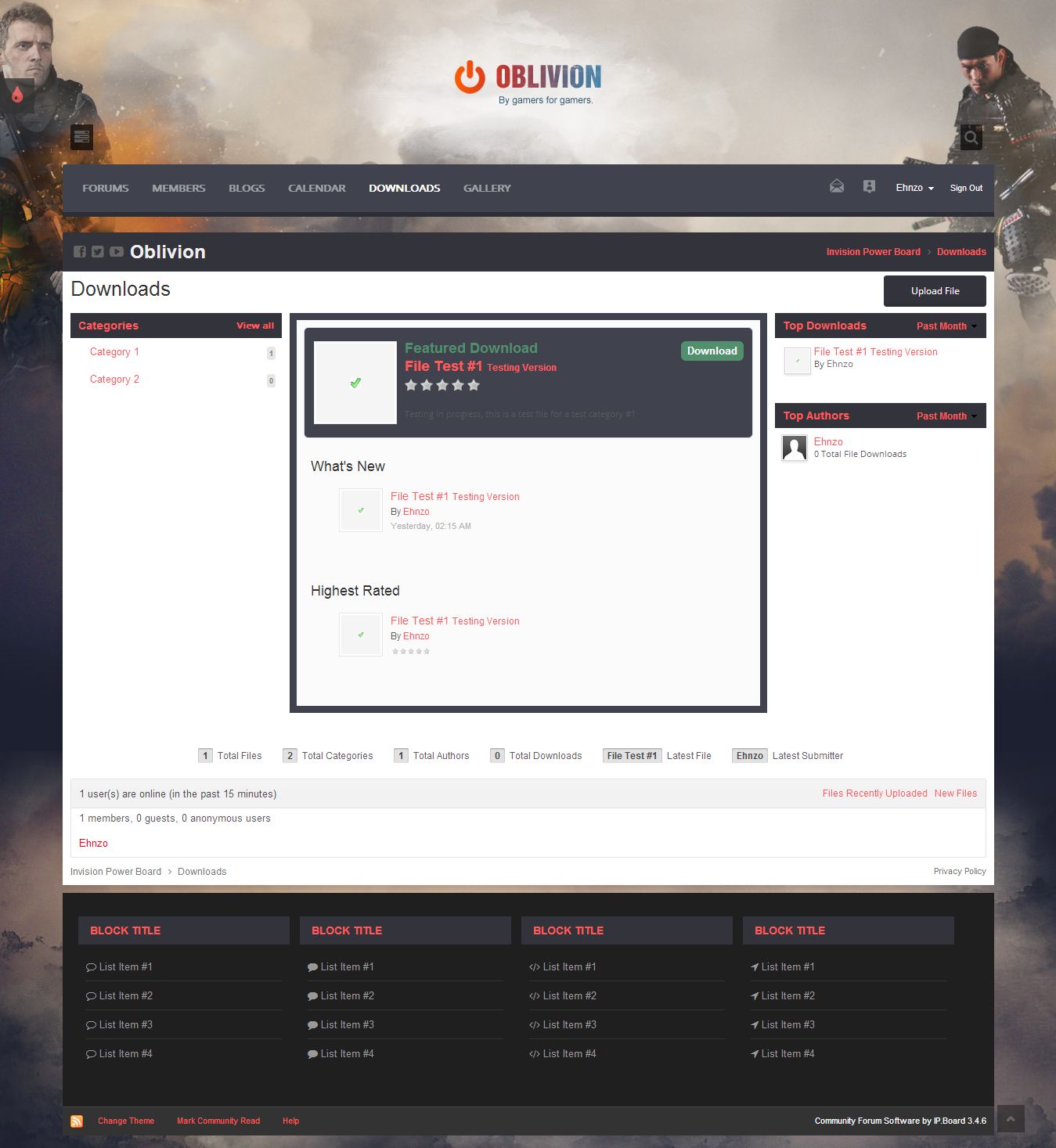1056x1148 pixels.
Task: Click the red droplet theme color icon
Action: pyautogui.click(x=17, y=95)
